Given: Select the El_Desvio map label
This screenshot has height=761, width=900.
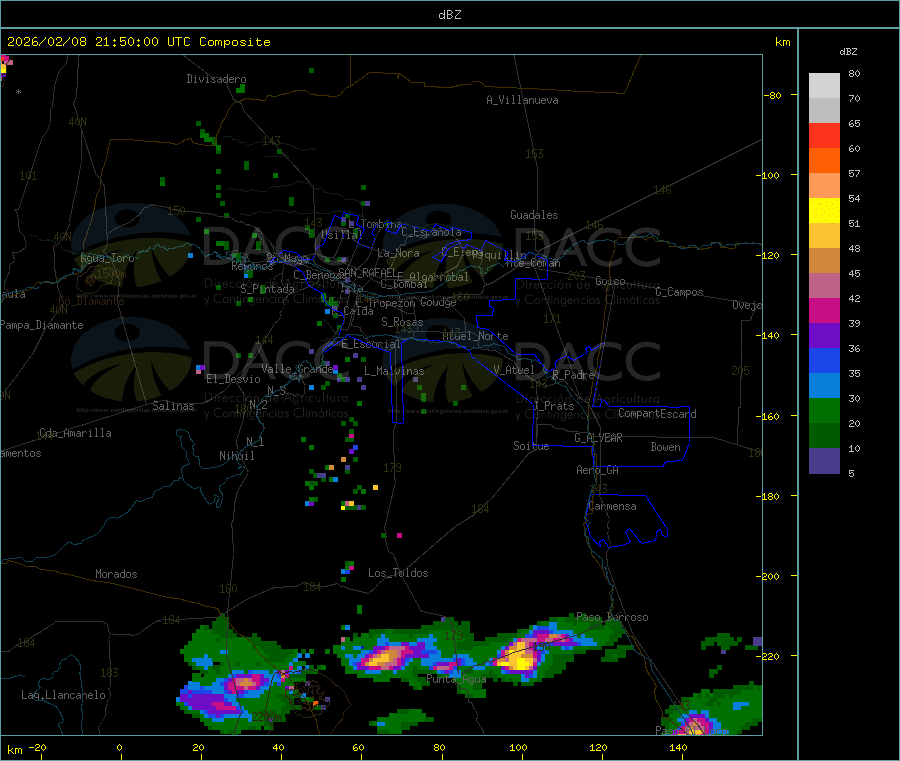Looking at the screenshot, I should click(233, 379).
